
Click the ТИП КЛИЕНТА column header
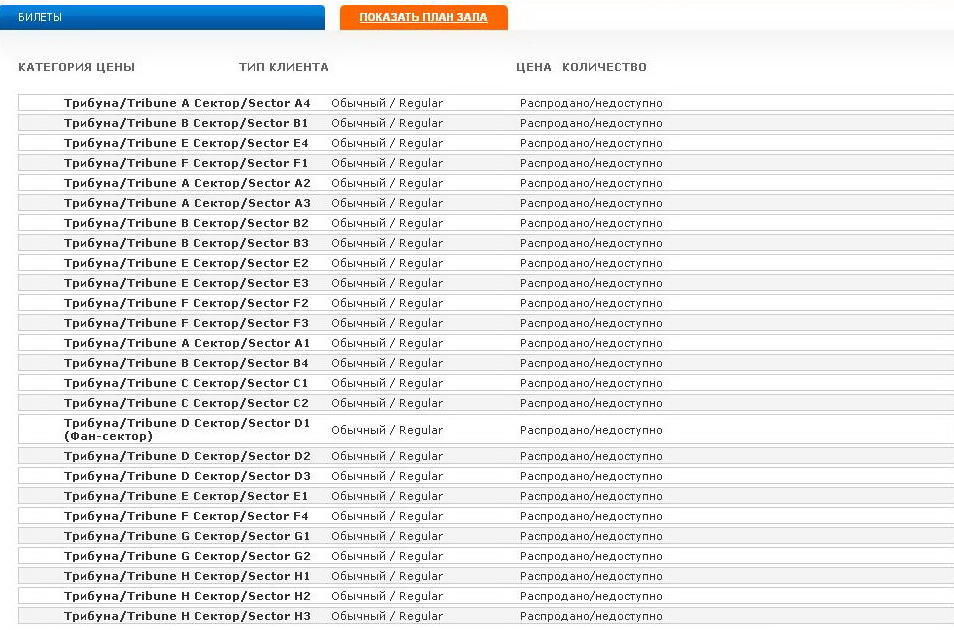click(283, 68)
